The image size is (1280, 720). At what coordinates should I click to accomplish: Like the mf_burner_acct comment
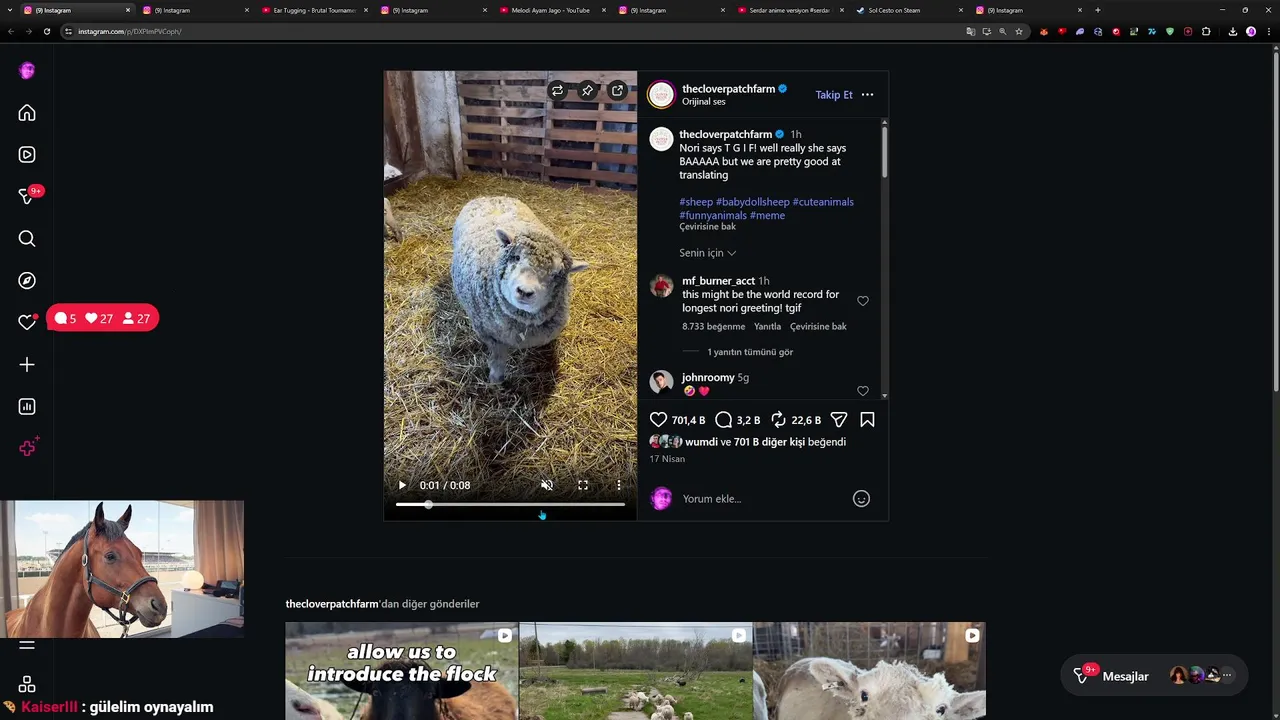(x=863, y=301)
